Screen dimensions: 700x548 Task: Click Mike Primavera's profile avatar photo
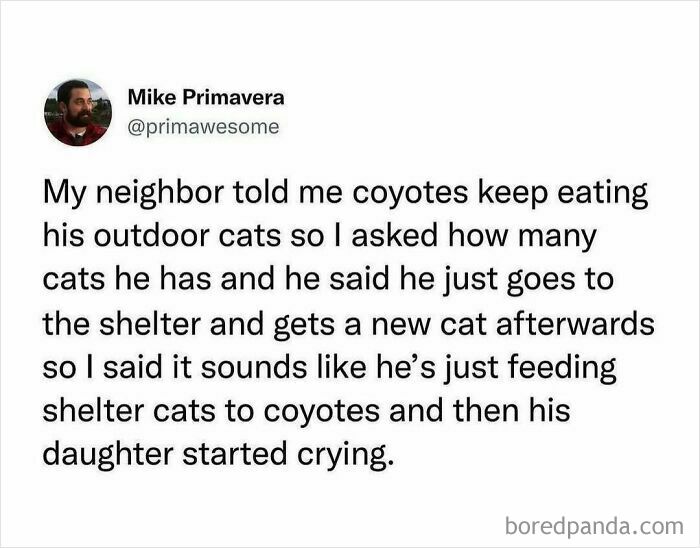[77, 113]
